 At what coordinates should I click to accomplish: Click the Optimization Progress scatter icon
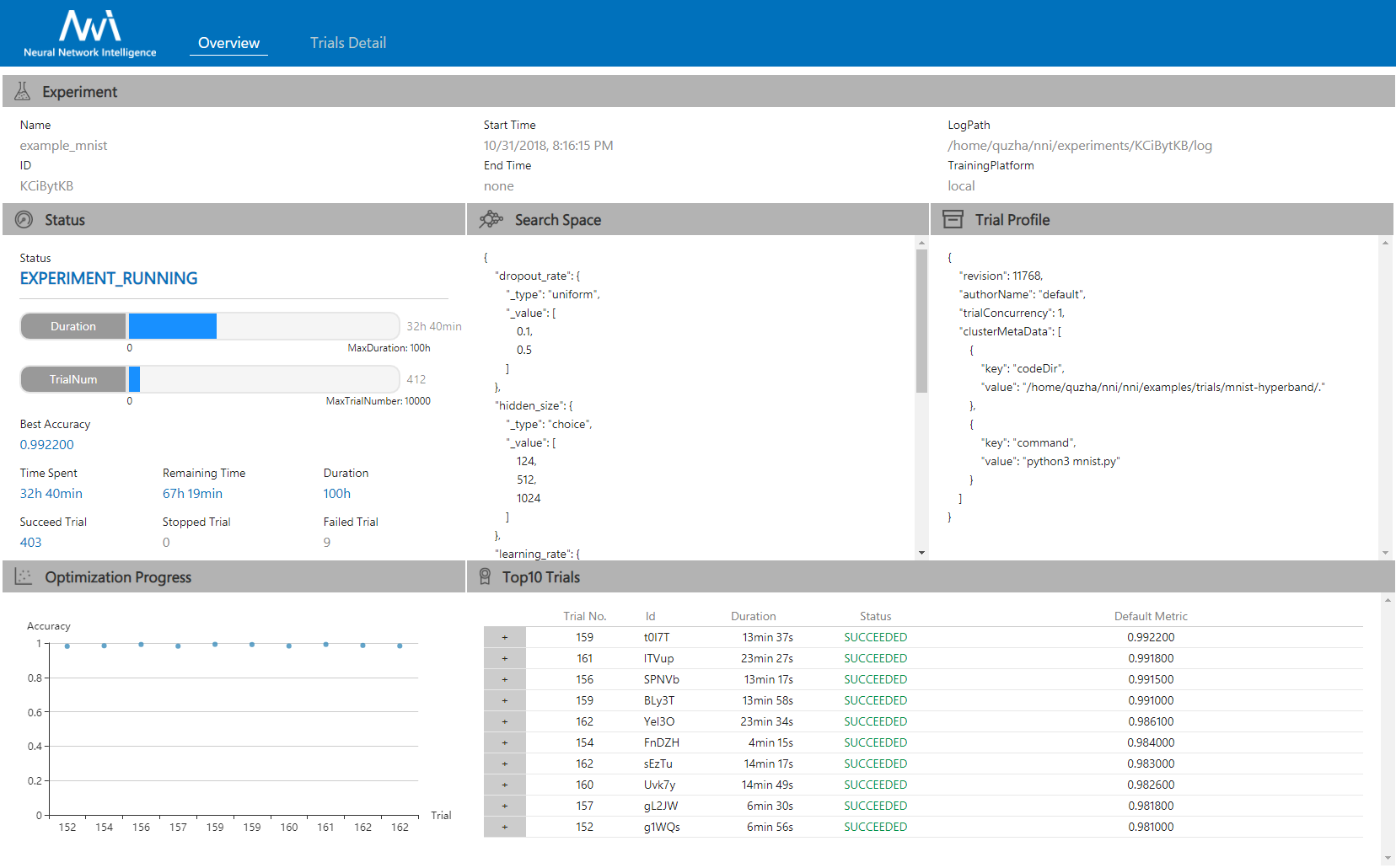point(23,577)
